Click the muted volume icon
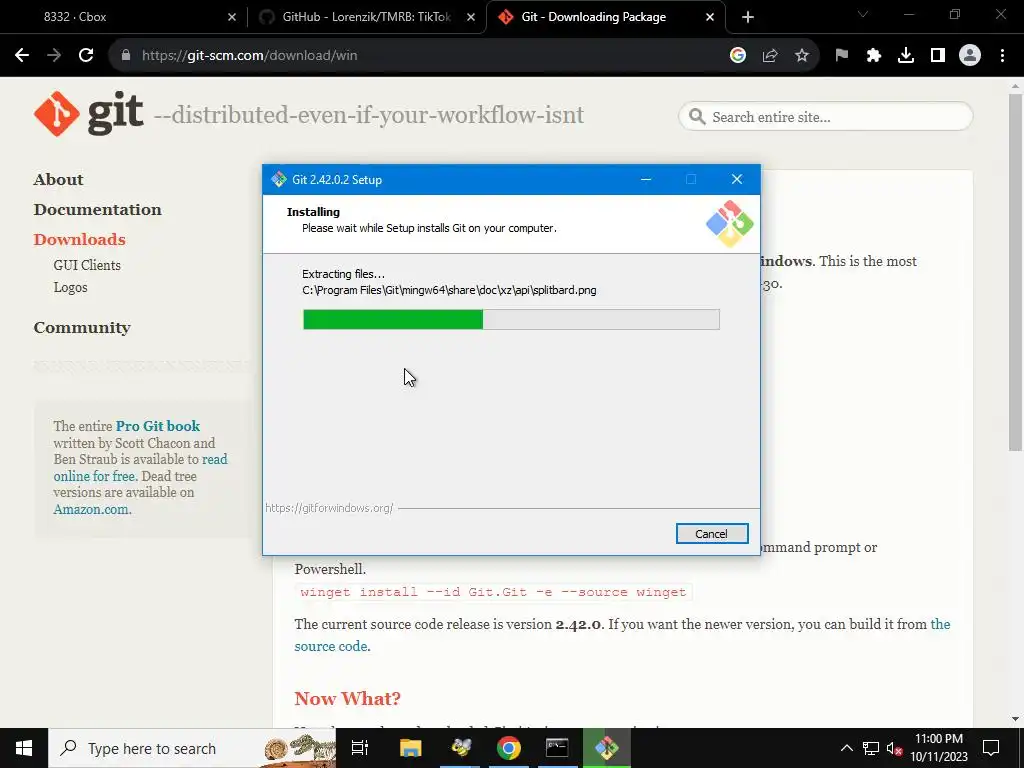Image resolution: width=1024 pixels, height=768 pixels. [894, 748]
